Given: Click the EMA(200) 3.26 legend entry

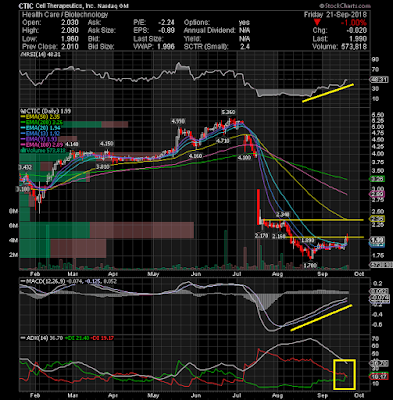Looking at the screenshot, I should [42, 123].
